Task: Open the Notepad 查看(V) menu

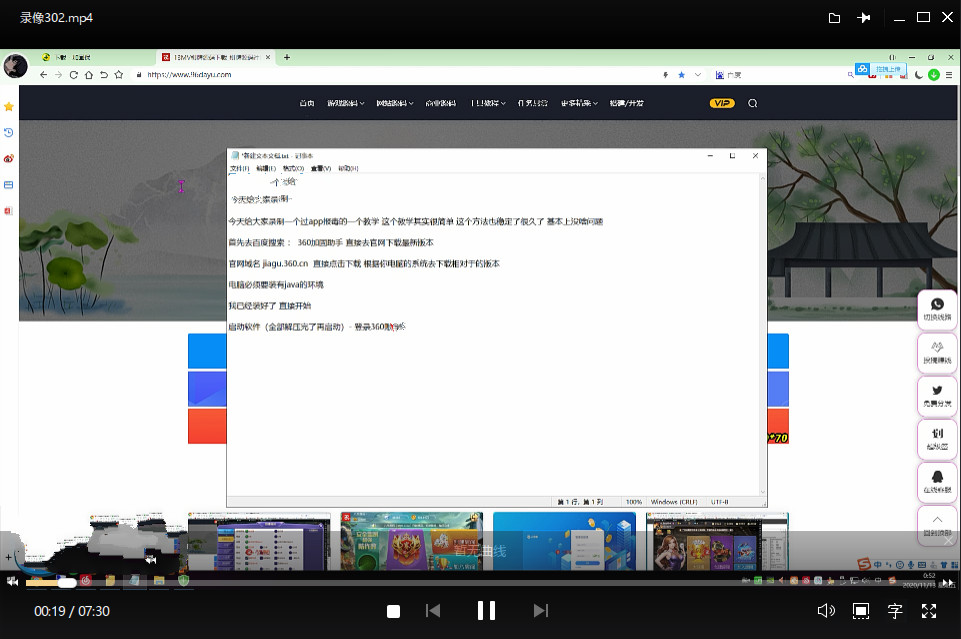Action: click(321, 168)
